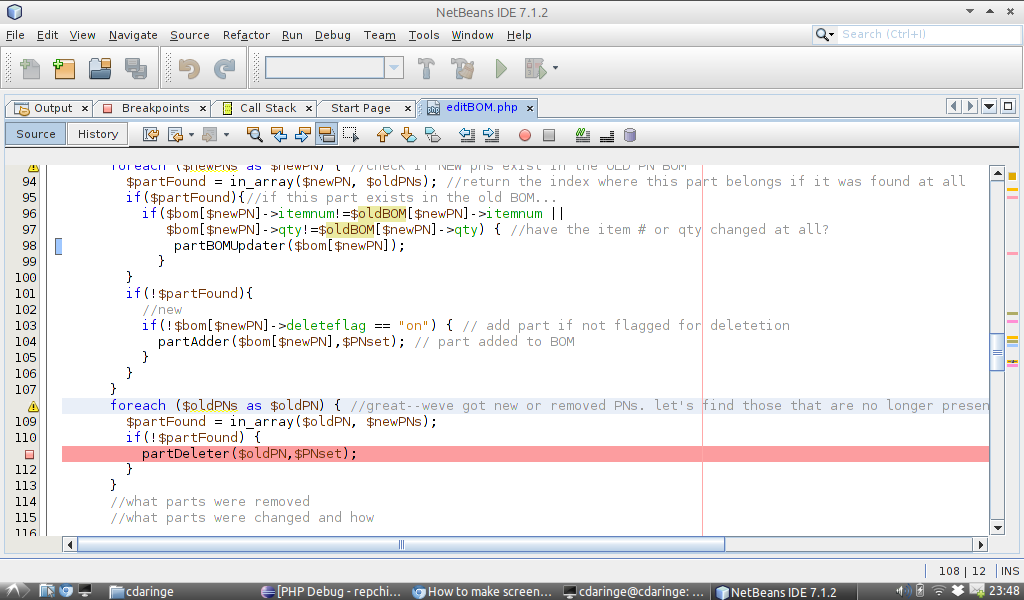Click the Open Project toolbar icon

[x=100, y=68]
